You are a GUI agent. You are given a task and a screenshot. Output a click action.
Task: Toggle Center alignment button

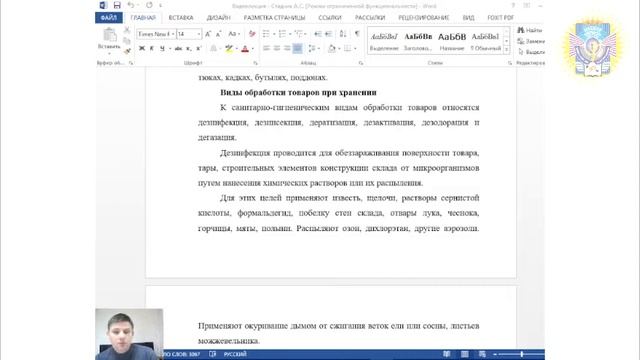click(277, 49)
